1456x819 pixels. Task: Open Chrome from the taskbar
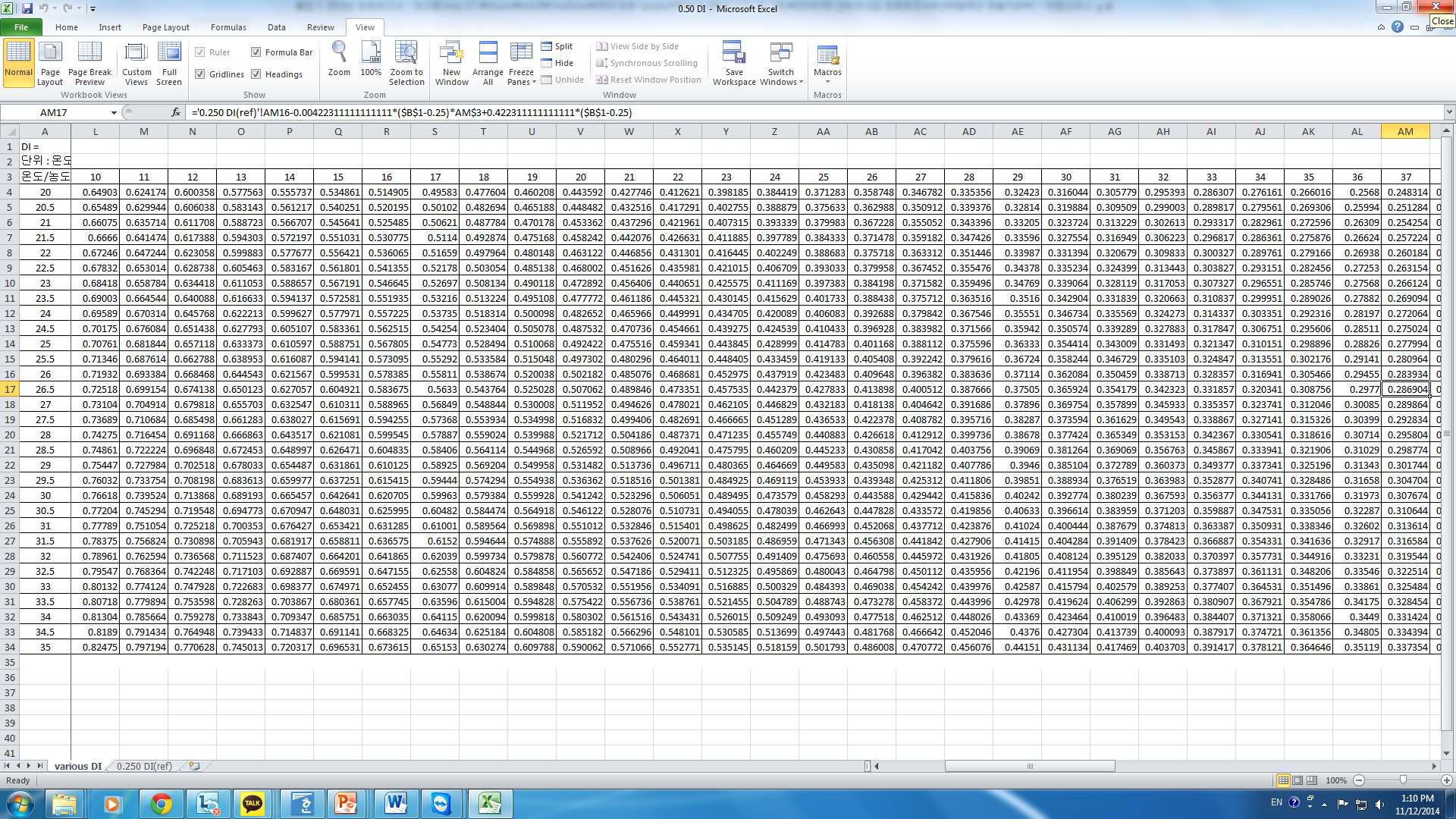coord(161,803)
